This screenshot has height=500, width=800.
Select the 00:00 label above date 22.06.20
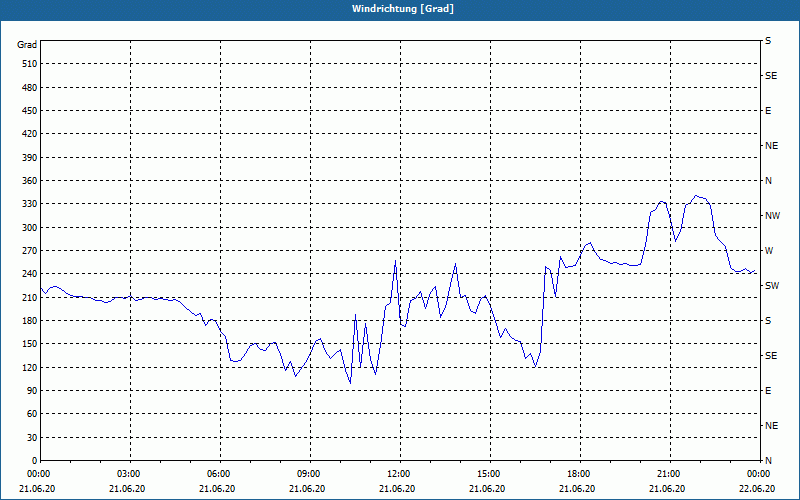(x=757, y=473)
